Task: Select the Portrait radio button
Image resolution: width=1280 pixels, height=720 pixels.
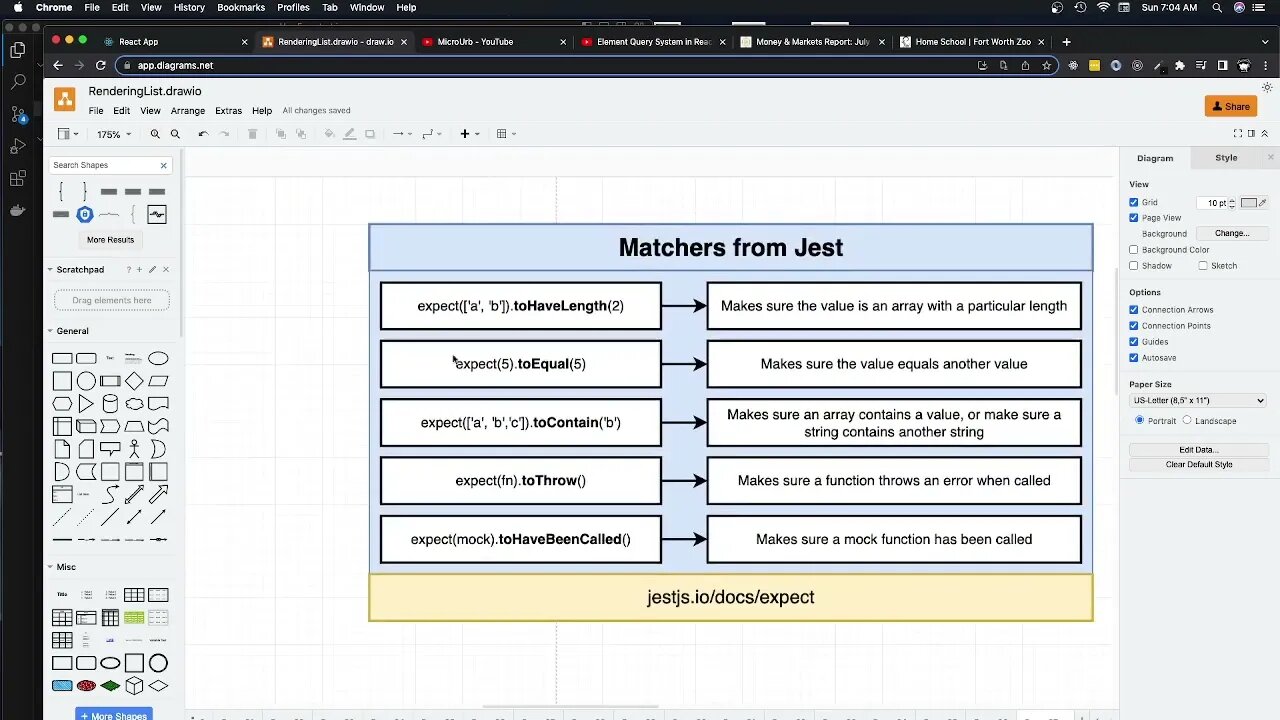Action: (x=1139, y=420)
